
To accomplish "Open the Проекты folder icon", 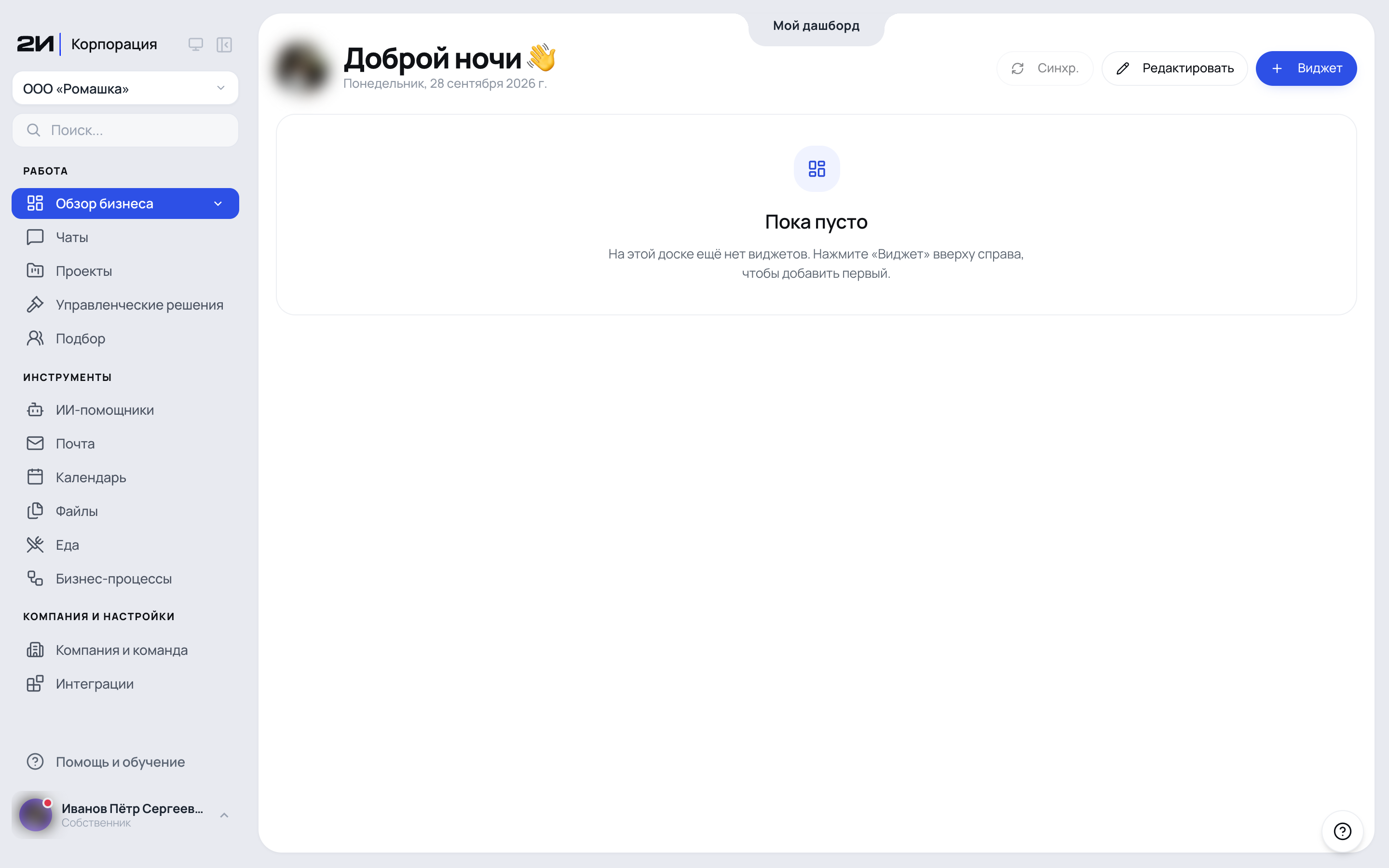I will pyautogui.click(x=35, y=271).
